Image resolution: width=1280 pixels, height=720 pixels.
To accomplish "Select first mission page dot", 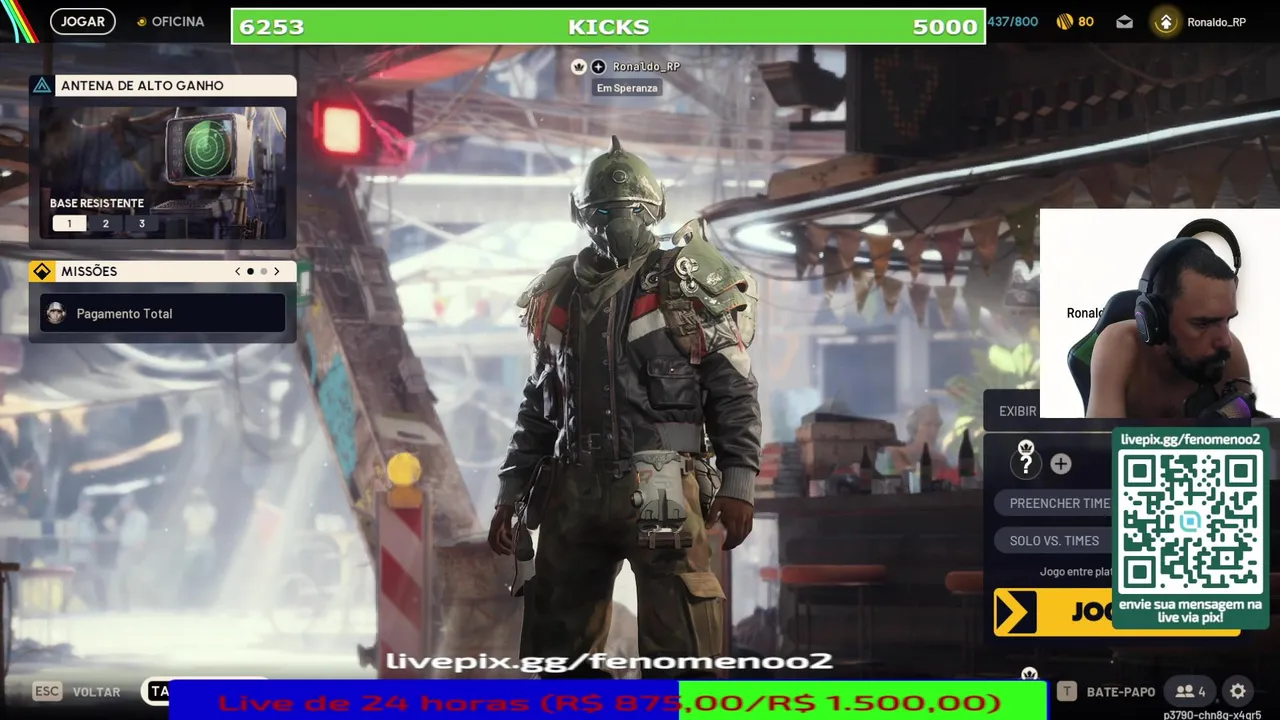I will coord(250,271).
